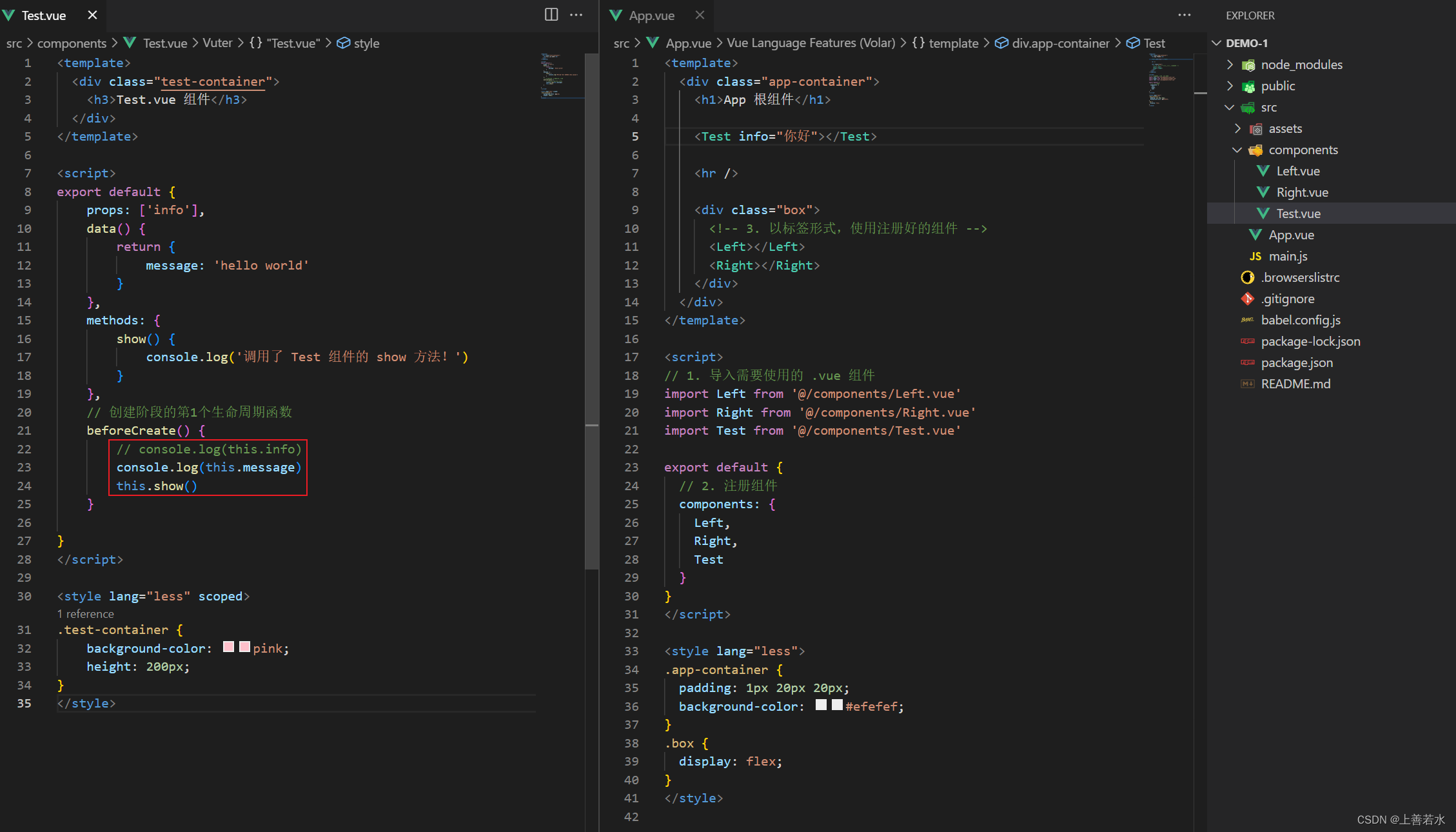This screenshot has width=1456, height=832.
Task: Click 'components' in Test.vue breadcrumb
Action: [72, 43]
